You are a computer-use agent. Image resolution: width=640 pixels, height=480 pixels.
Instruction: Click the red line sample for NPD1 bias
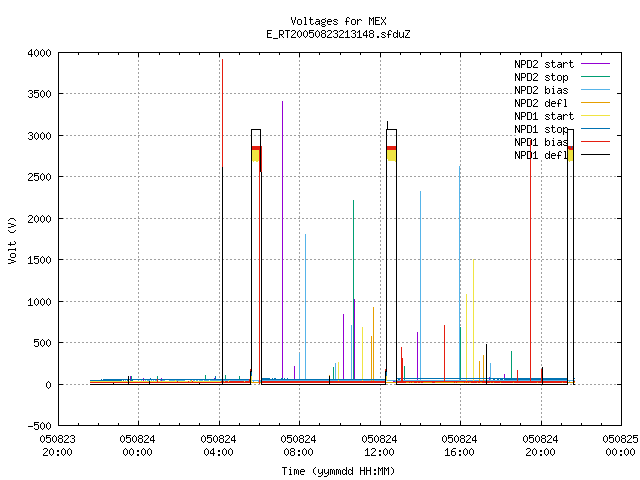[x=595, y=142]
